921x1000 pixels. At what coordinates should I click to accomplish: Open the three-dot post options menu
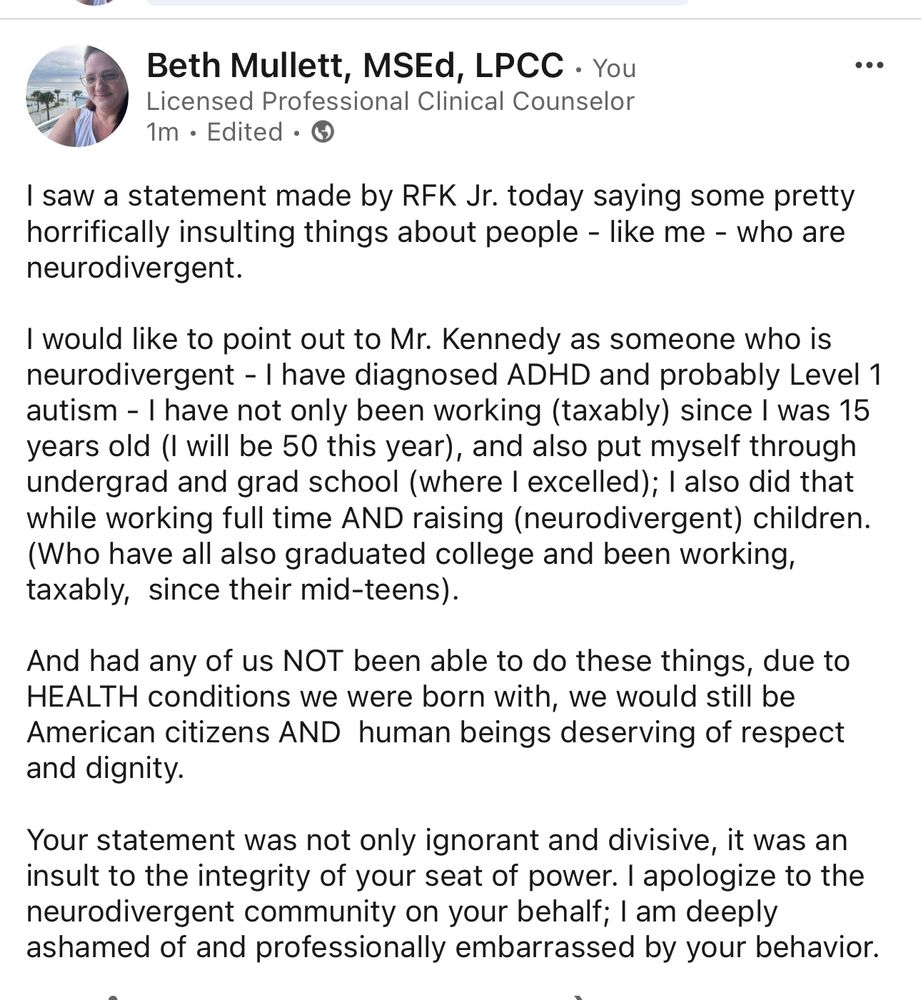(x=869, y=65)
